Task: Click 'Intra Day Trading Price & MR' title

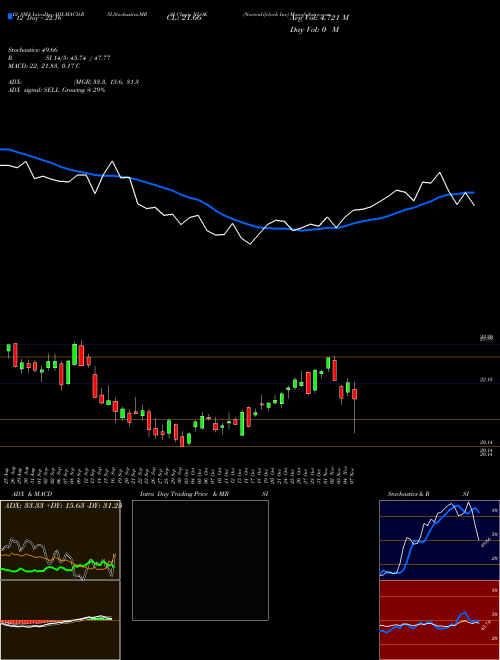Action: 184,494
